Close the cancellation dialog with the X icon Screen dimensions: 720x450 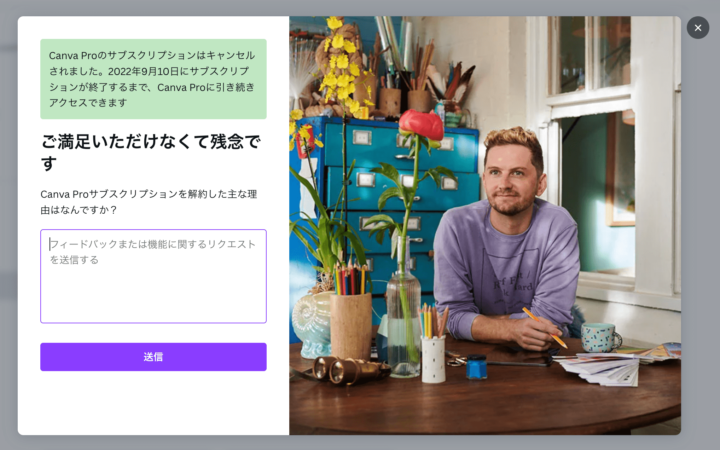coord(698,28)
